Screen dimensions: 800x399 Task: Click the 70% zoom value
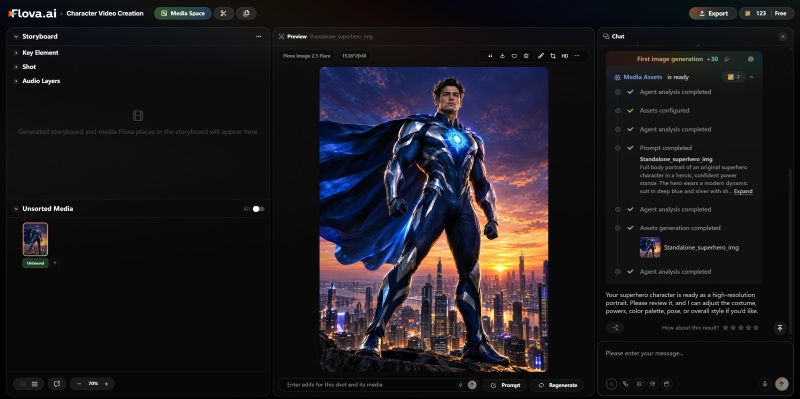tap(93, 384)
